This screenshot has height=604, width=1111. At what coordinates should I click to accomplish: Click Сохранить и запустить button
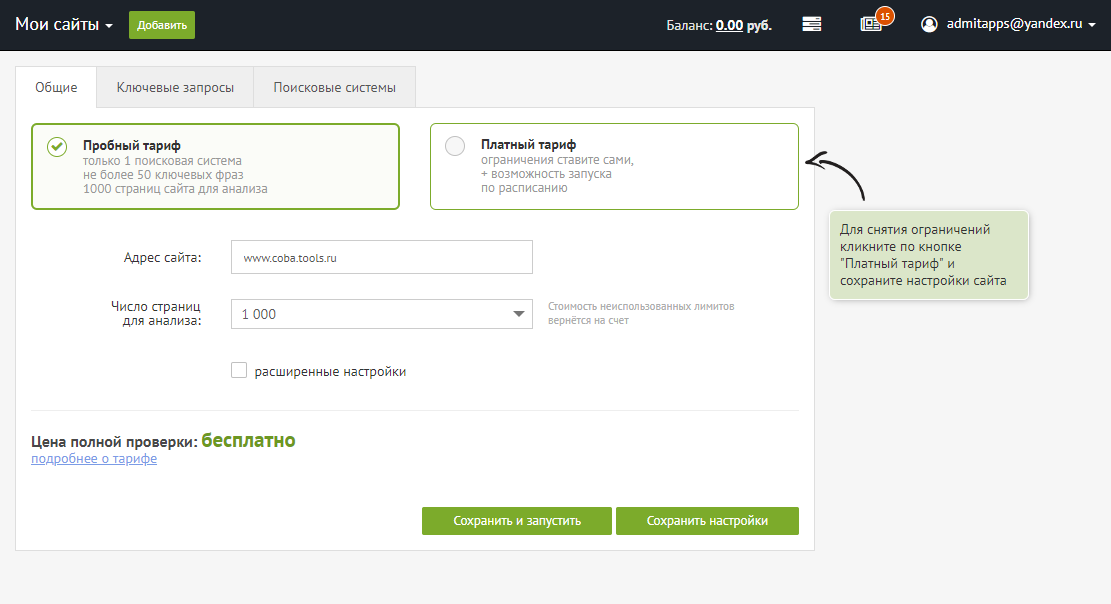coord(517,521)
